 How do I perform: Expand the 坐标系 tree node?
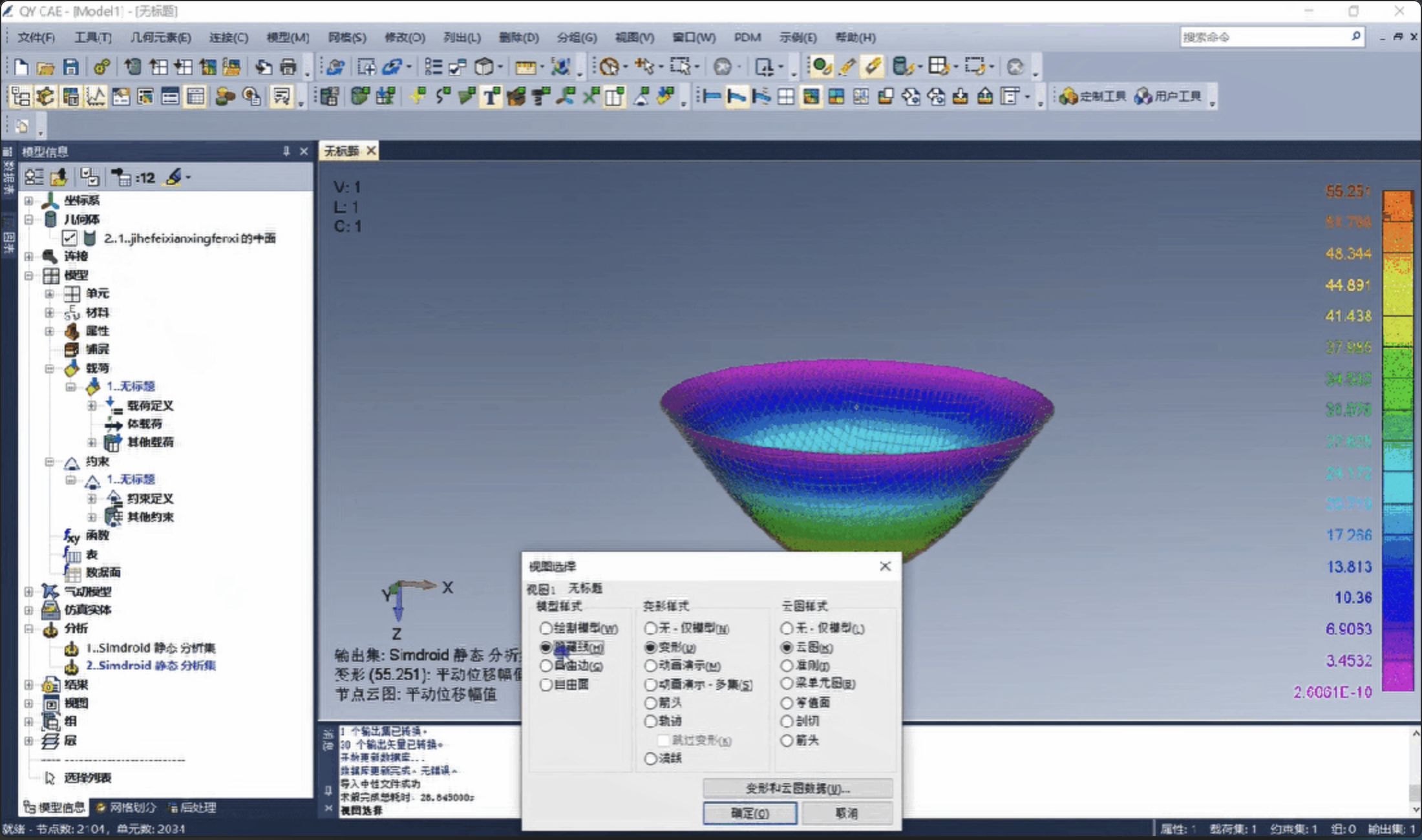[x=28, y=201]
